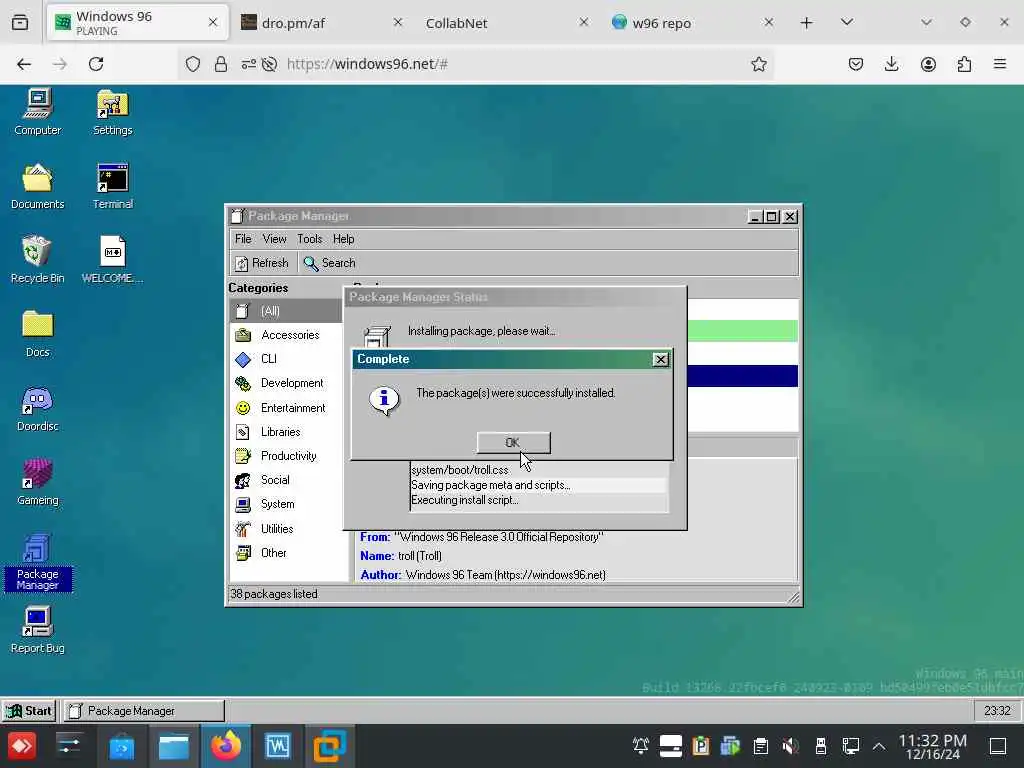Launch the Doordisc desktop shortcut
This screenshot has height=768, width=1024.
pos(37,408)
